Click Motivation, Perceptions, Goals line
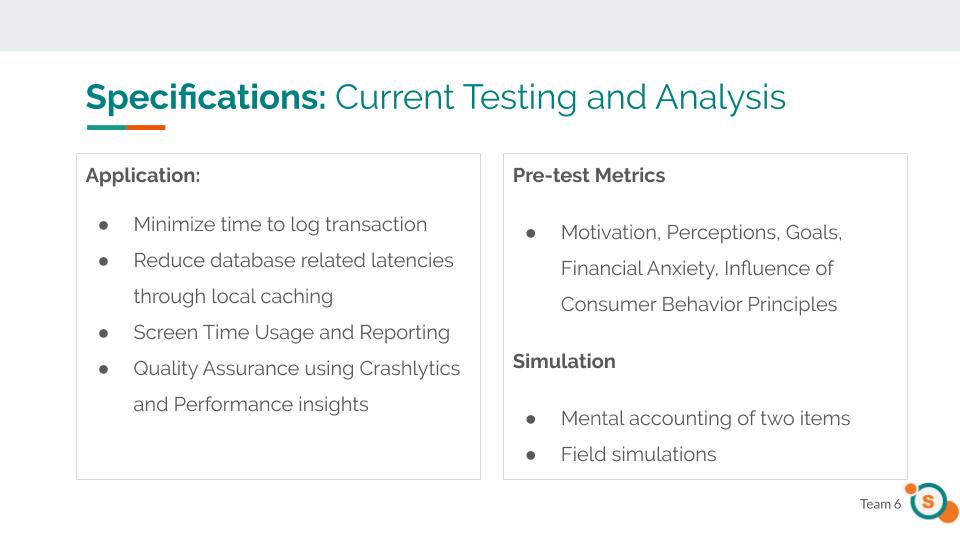The height and width of the screenshot is (540, 960). coord(701,233)
